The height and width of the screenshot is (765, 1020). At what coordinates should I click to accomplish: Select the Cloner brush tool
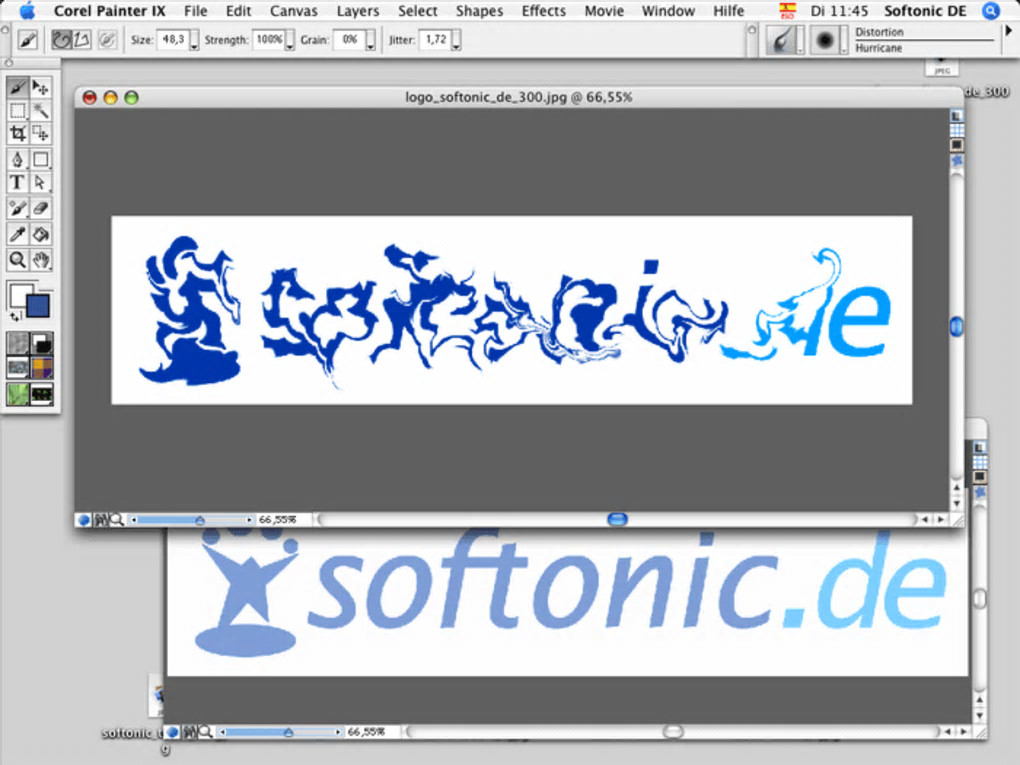[x=18, y=209]
